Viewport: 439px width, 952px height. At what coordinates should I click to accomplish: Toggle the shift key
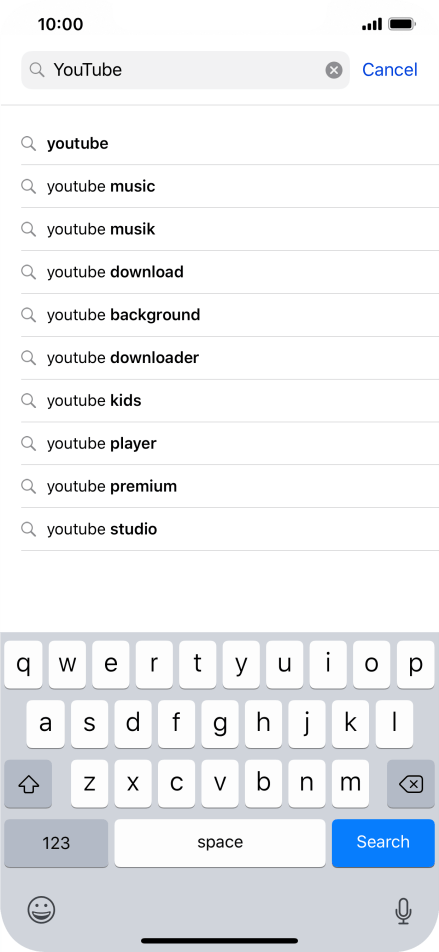(x=28, y=784)
